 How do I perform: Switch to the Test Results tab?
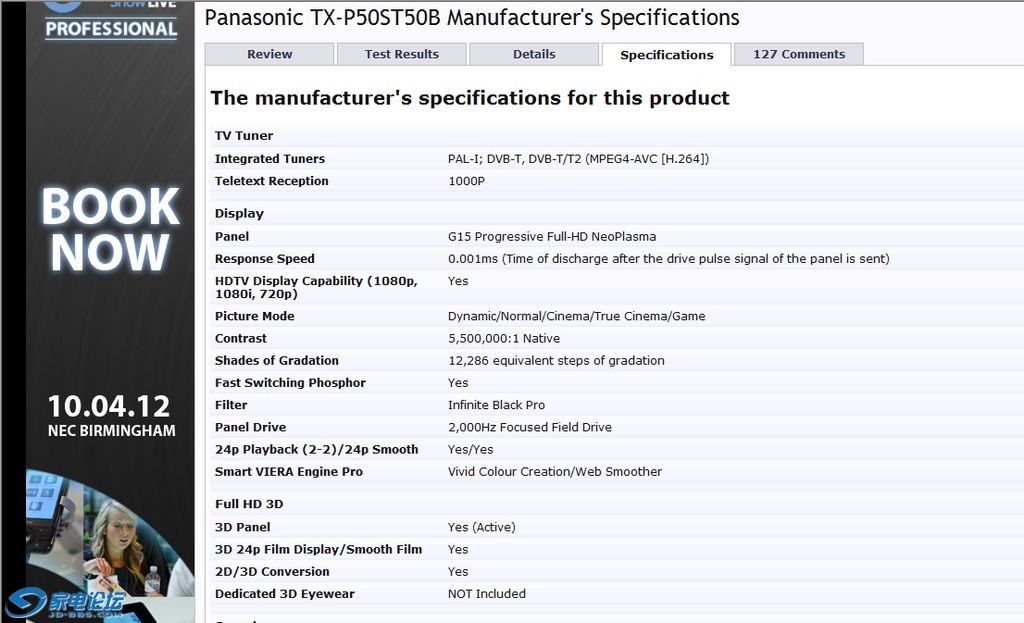coord(401,54)
